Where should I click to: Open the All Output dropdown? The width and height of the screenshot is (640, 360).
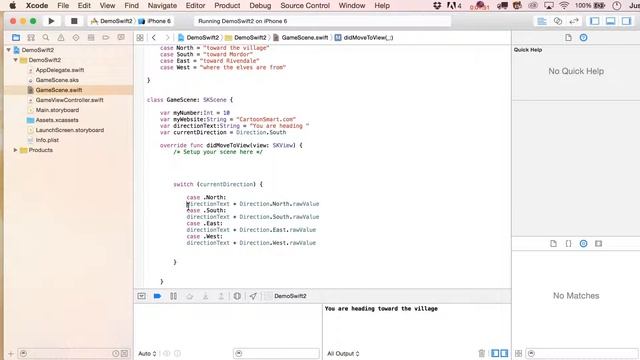(x=343, y=353)
